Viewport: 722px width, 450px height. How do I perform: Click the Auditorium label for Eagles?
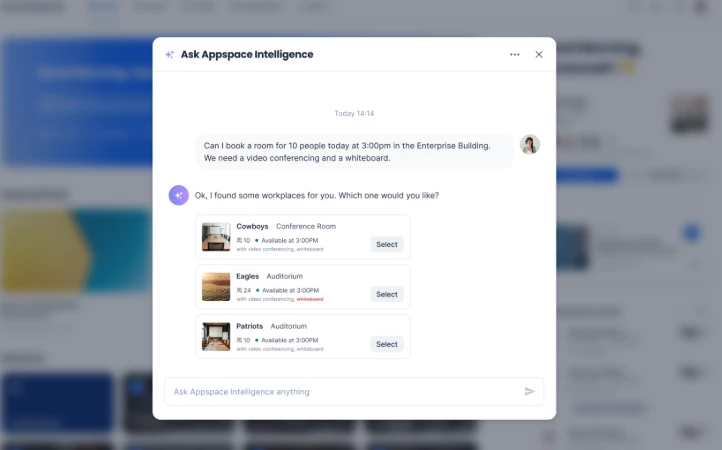[285, 276]
